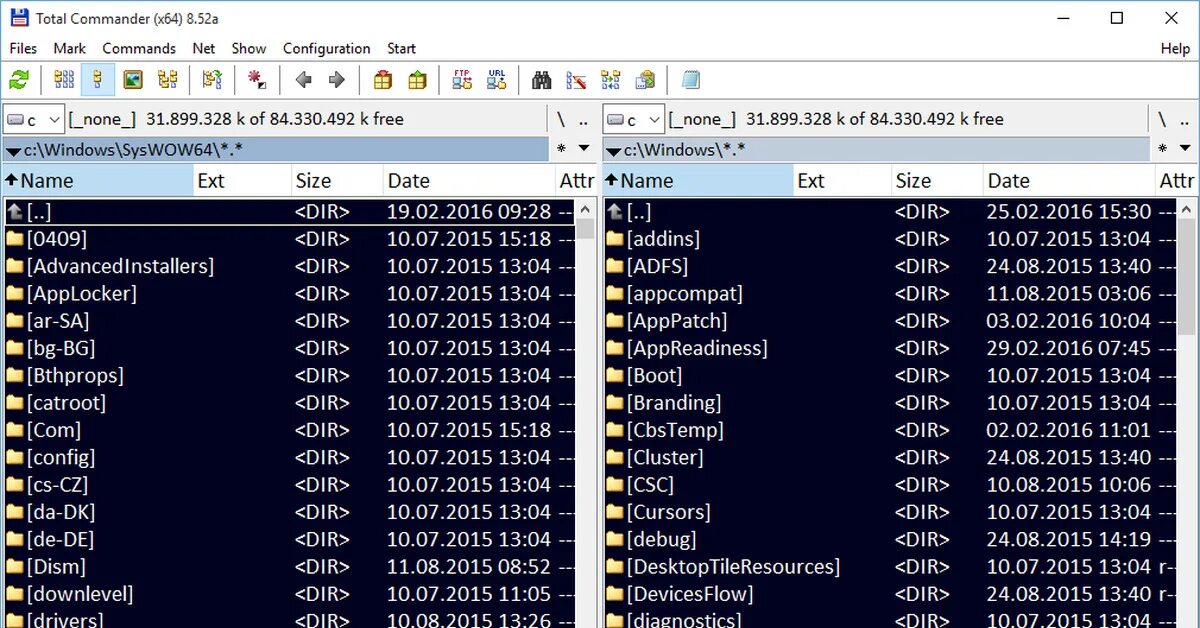Screen dimensions: 1200x628
Task: Show directory tree view icon
Action: (167, 80)
